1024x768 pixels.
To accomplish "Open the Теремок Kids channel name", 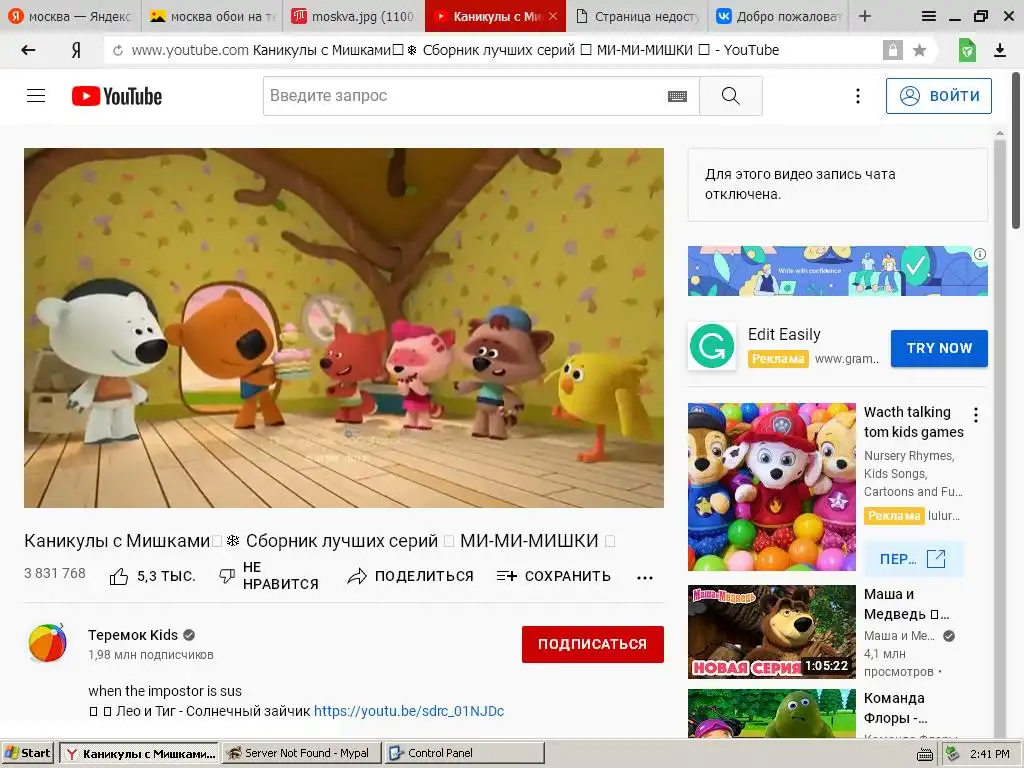I will tap(133, 635).
